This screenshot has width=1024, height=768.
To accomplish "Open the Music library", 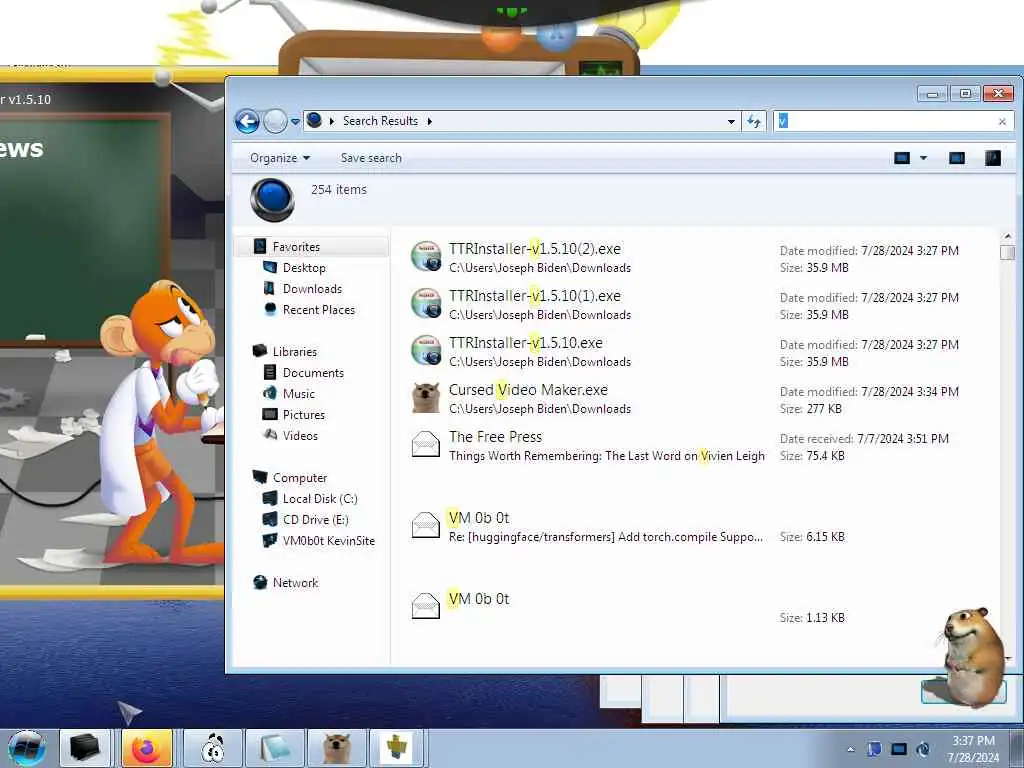I will point(298,394).
